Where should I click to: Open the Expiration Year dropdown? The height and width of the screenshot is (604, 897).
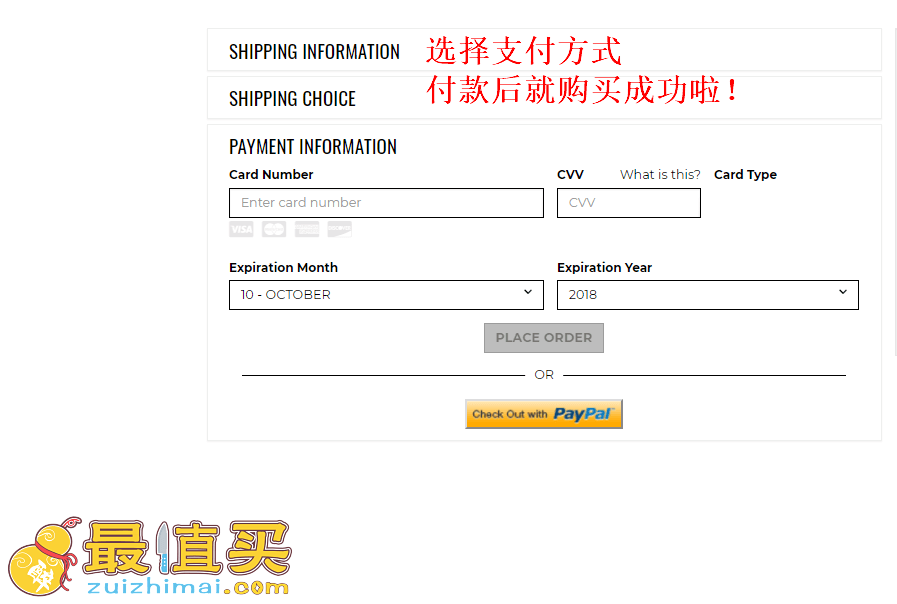click(x=708, y=295)
